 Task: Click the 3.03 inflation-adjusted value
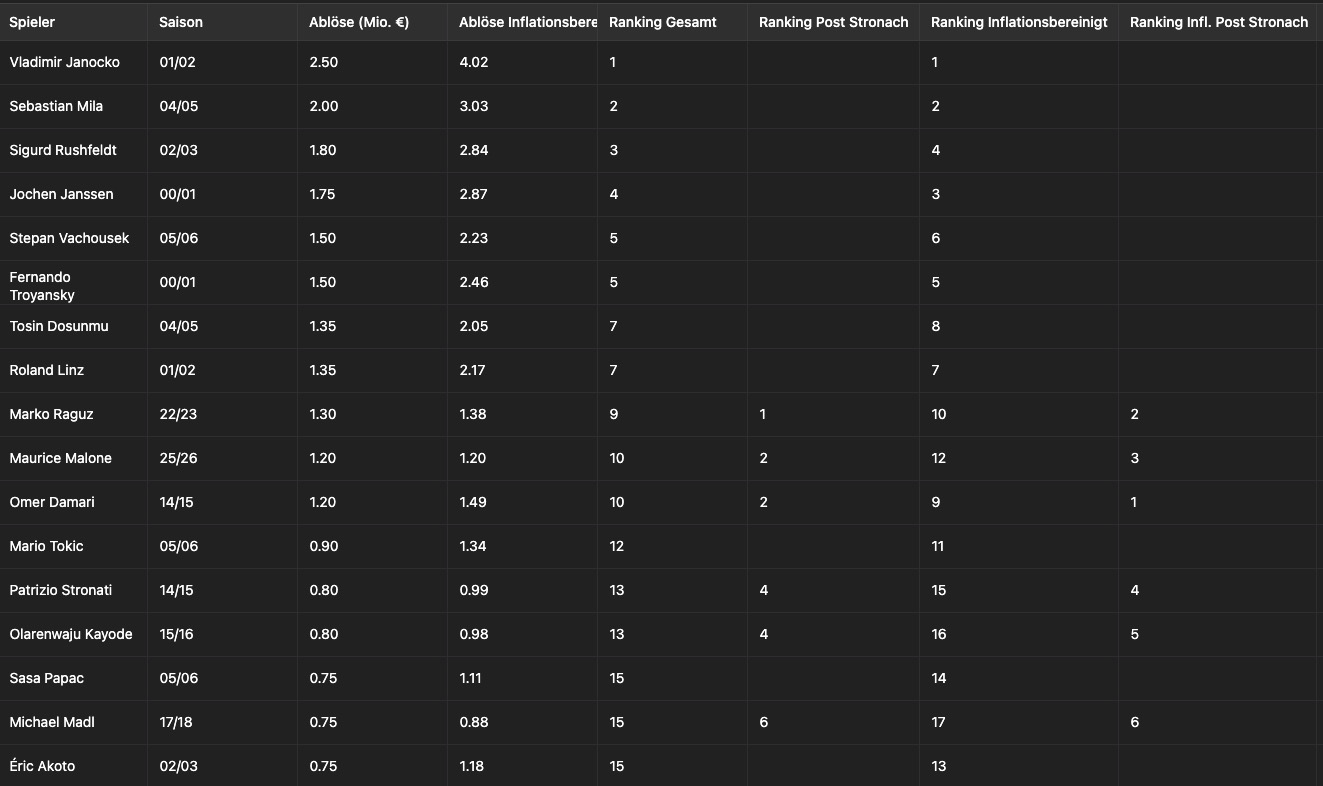click(x=473, y=106)
